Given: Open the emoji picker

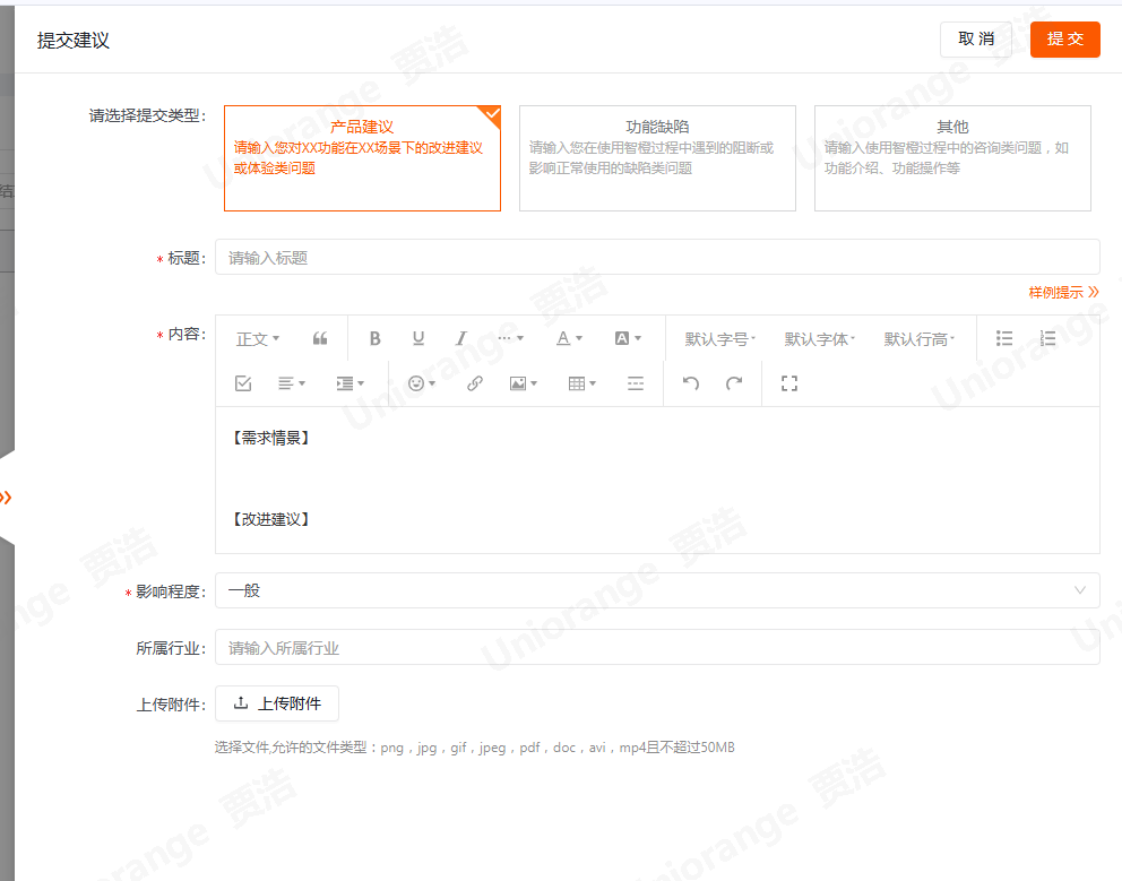Looking at the screenshot, I should [x=421, y=384].
